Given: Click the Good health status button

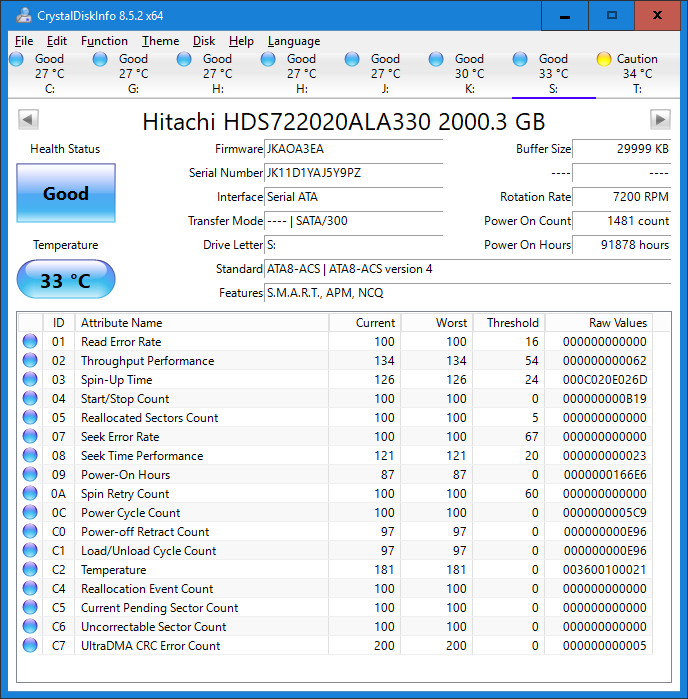Looking at the screenshot, I should (66, 193).
